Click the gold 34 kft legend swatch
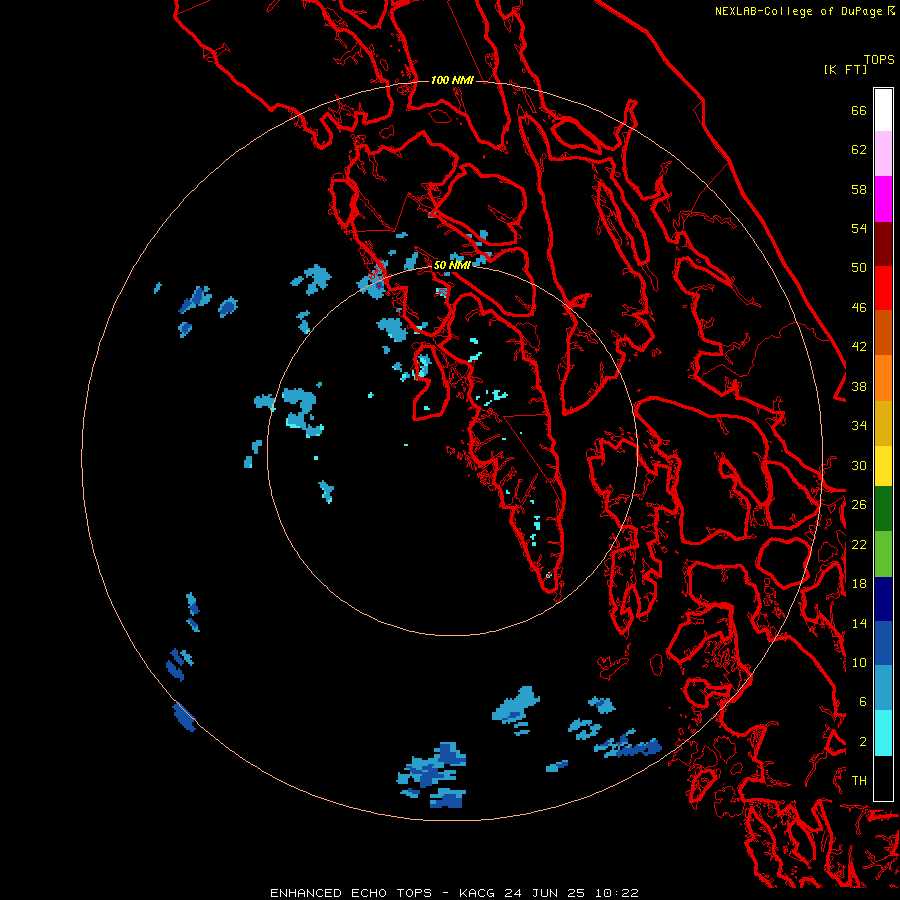 (883, 422)
